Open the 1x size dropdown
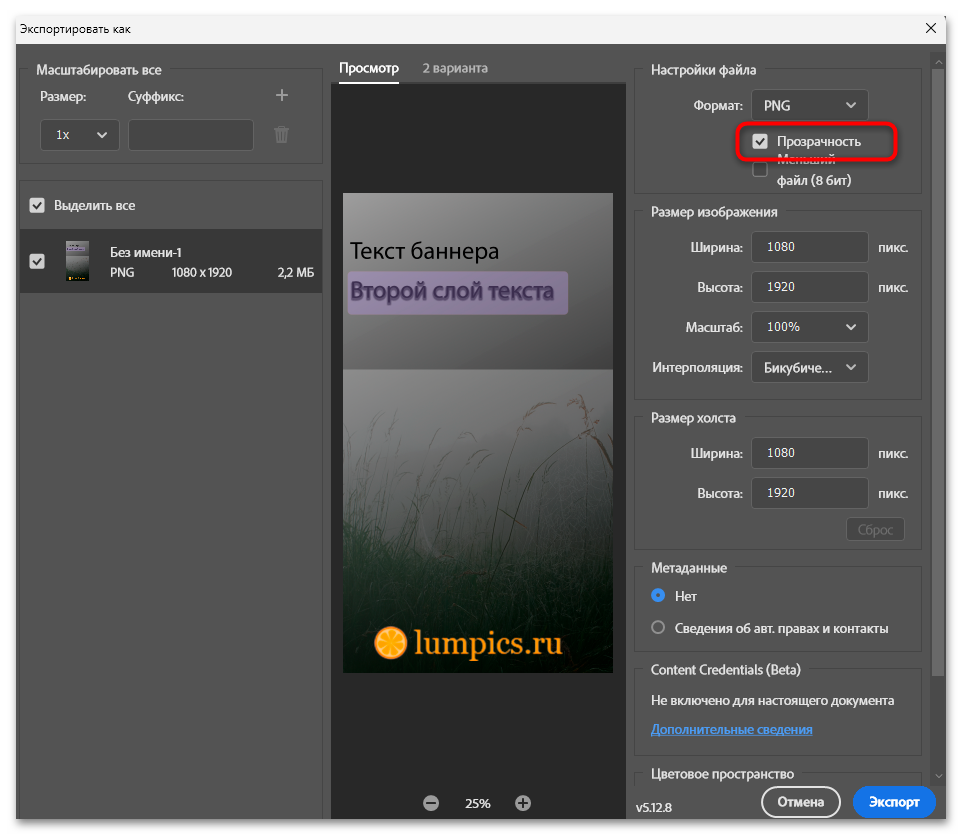This screenshot has height=835, width=962. (80, 135)
